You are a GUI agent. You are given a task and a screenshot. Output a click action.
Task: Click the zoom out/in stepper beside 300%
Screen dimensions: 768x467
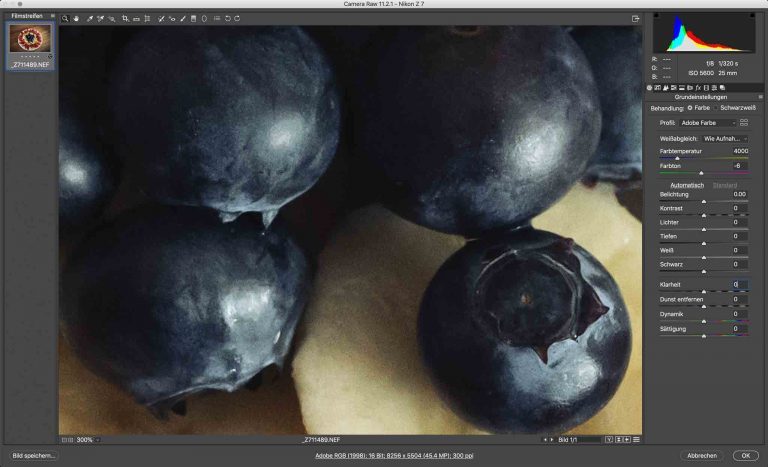(x=67, y=440)
